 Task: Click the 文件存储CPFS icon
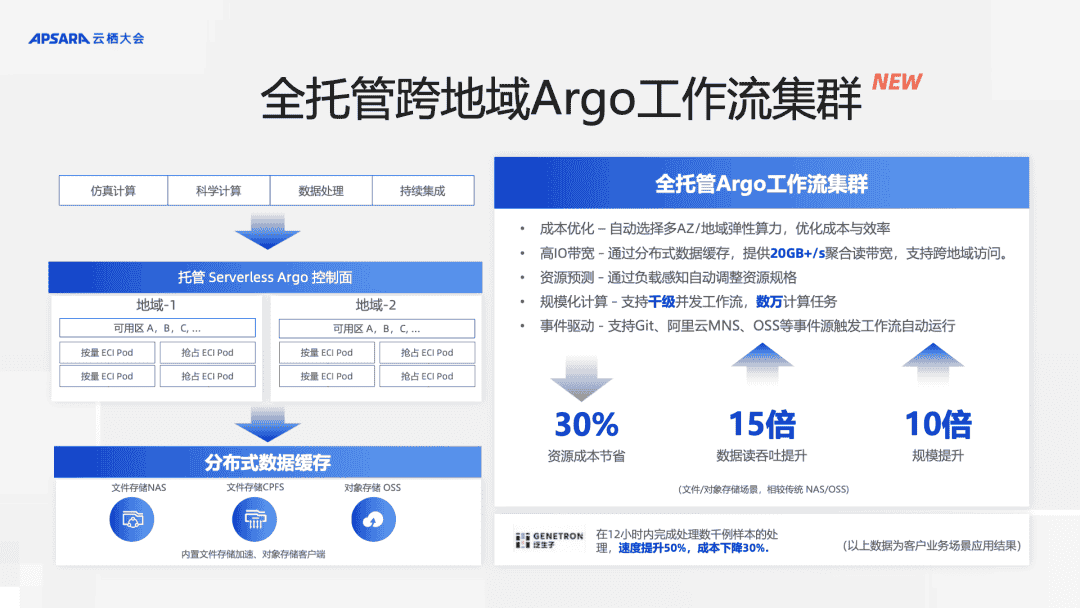(253, 519)
